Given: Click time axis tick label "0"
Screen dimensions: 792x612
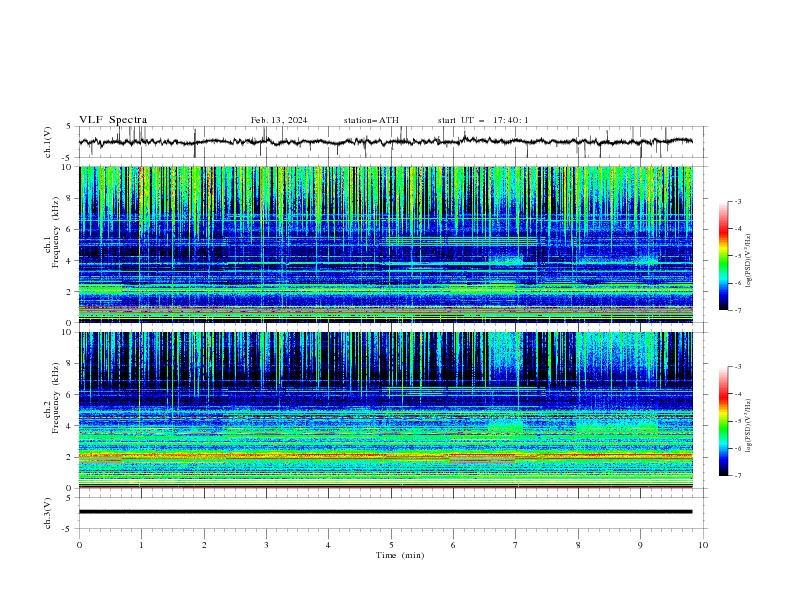Looking at the screenshot, I should [79, 545].
